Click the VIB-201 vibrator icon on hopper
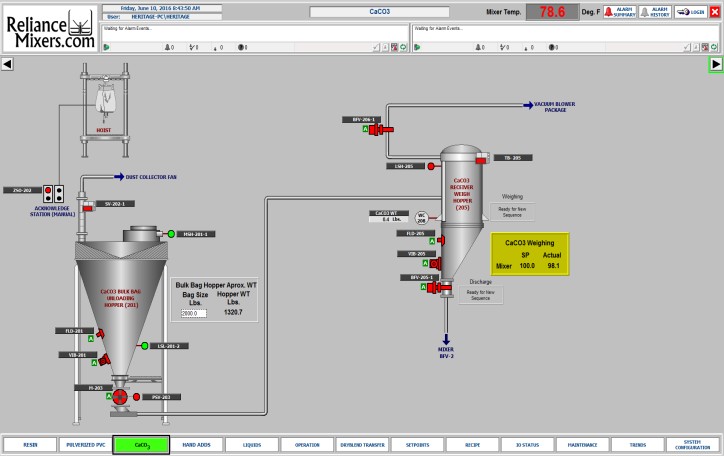This screenshot has width=724, height=456. click(x=102, y=358)
